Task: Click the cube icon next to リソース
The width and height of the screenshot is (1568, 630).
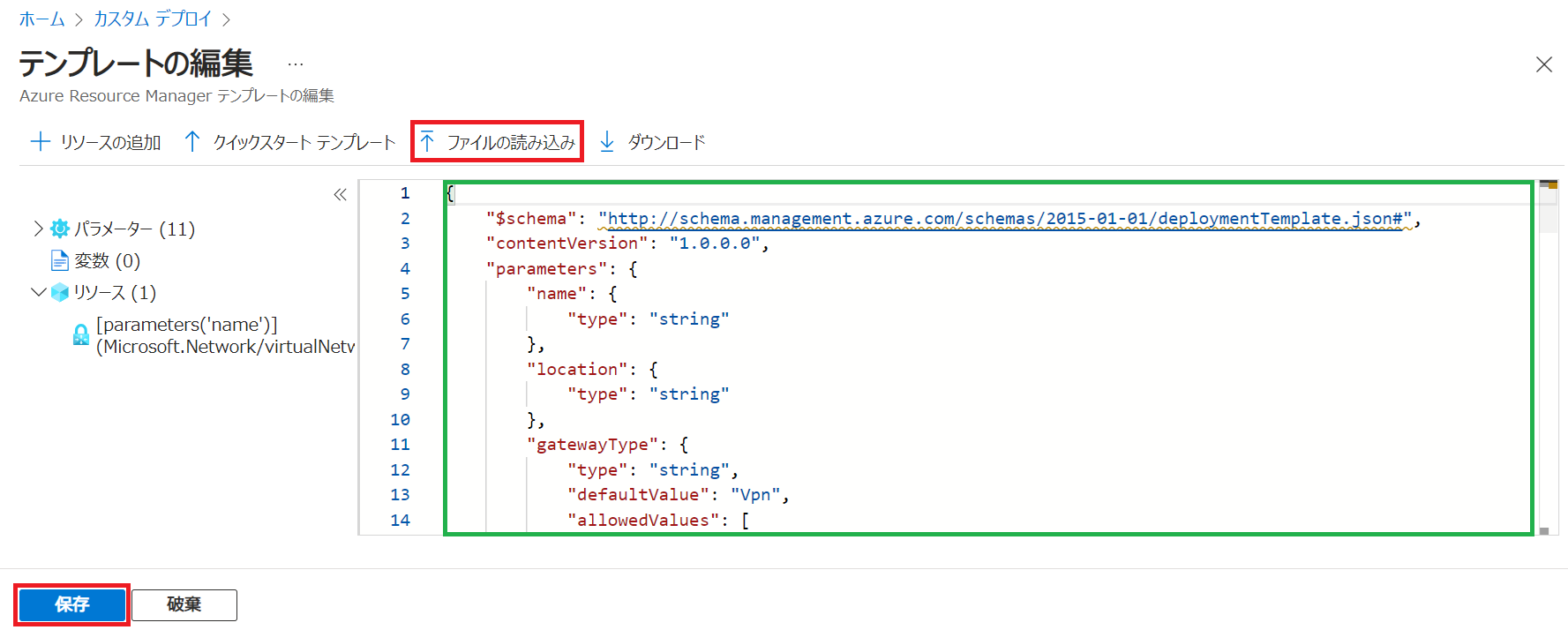Action: point(60,292)
